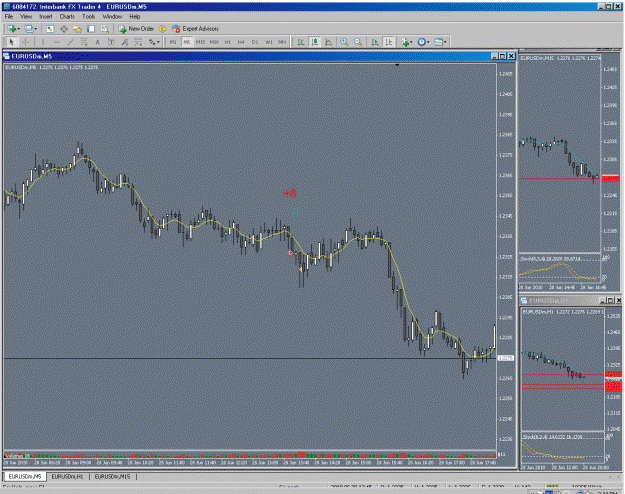Select the Candlesticks display icon

315,42
